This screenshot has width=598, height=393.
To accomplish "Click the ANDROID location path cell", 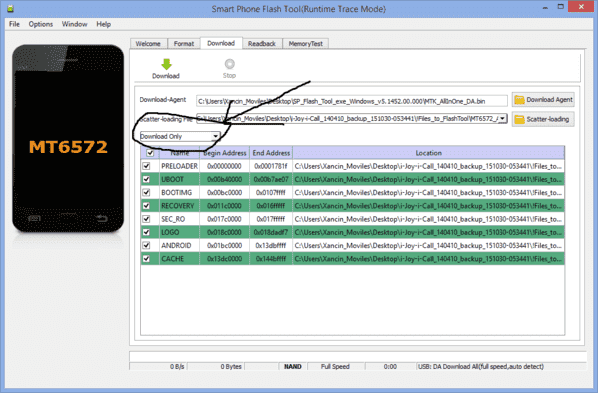I will [x=429, y=245].
